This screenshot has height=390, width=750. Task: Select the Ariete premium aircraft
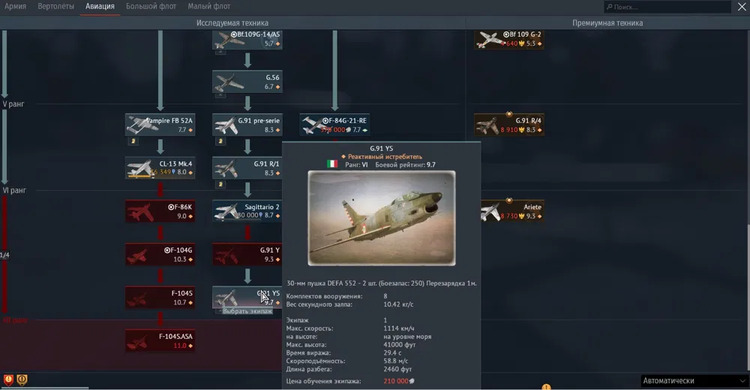point(509,212)
